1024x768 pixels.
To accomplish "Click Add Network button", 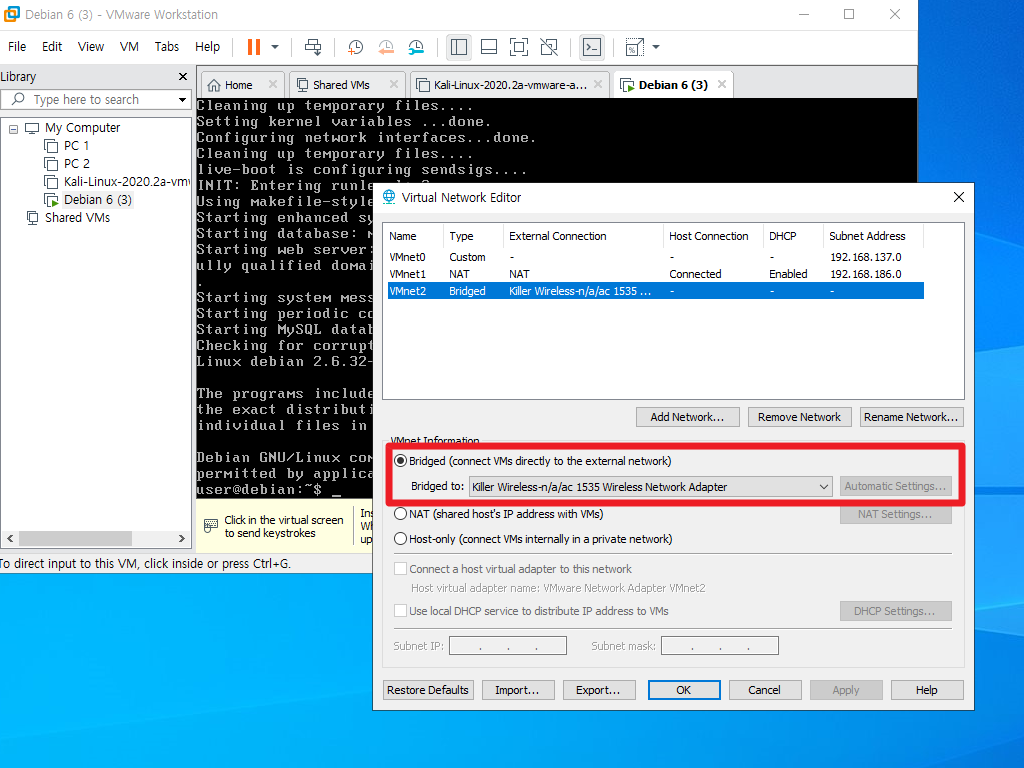I will [687, 417].
